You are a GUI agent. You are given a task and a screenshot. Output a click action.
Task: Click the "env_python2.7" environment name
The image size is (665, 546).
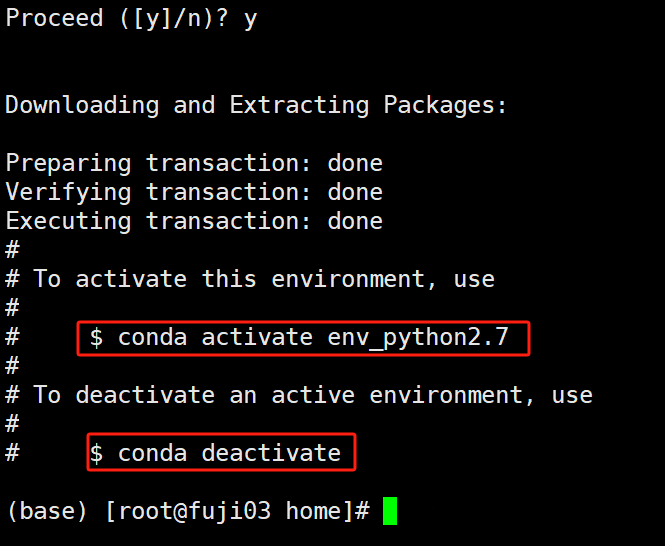[418, 338]
